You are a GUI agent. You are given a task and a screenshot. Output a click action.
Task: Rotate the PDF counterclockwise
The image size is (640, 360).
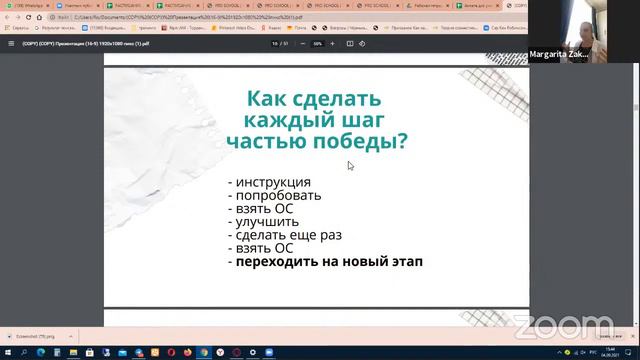(362, 44)
